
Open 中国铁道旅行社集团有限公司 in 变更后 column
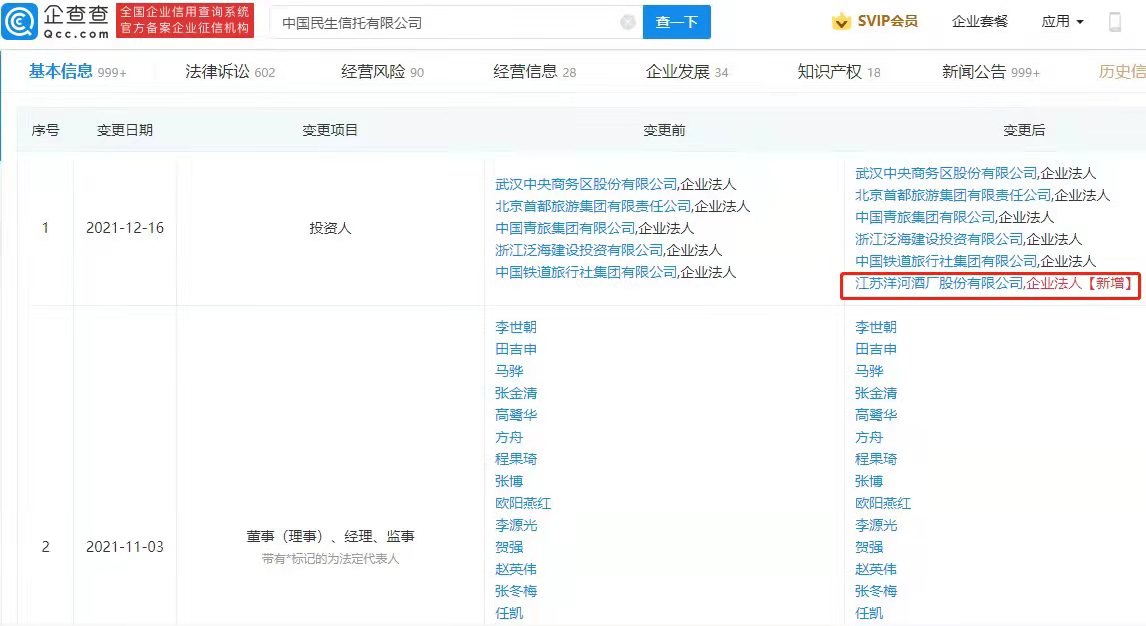[946, 262]
